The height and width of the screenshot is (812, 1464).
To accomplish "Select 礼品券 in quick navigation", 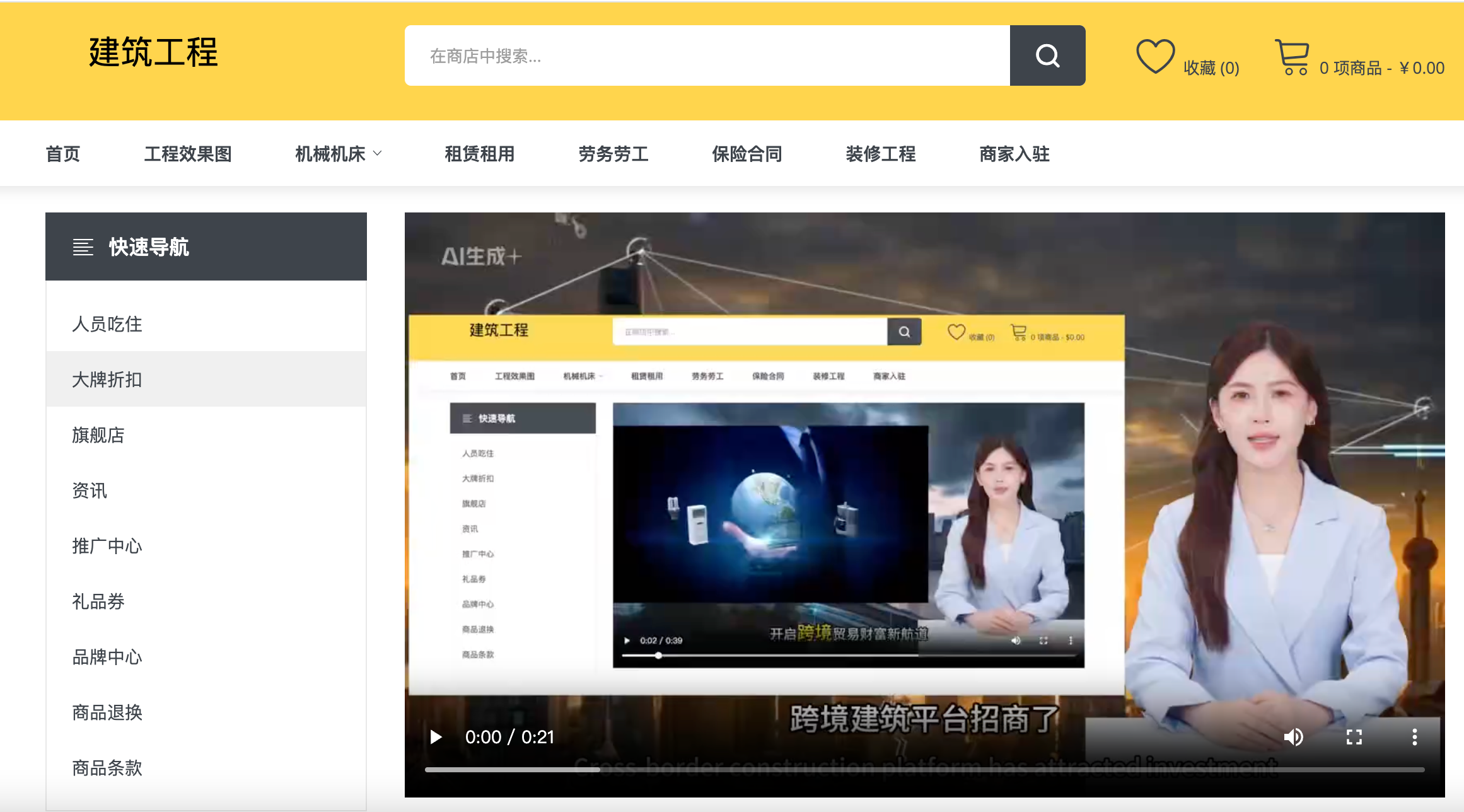I will [x=206, y=601].
